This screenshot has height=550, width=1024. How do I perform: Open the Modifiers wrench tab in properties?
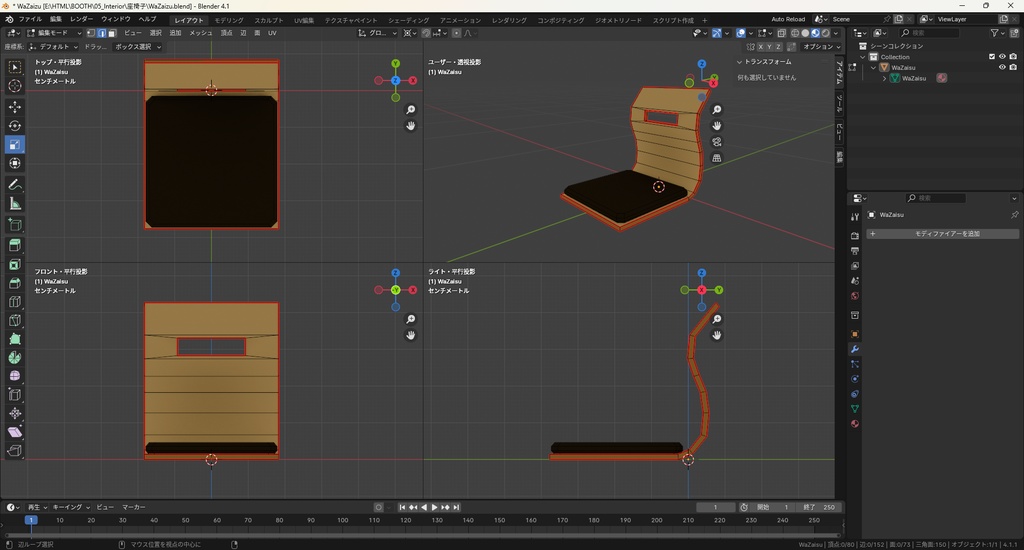pyautogui.click(x=855, y=349)
